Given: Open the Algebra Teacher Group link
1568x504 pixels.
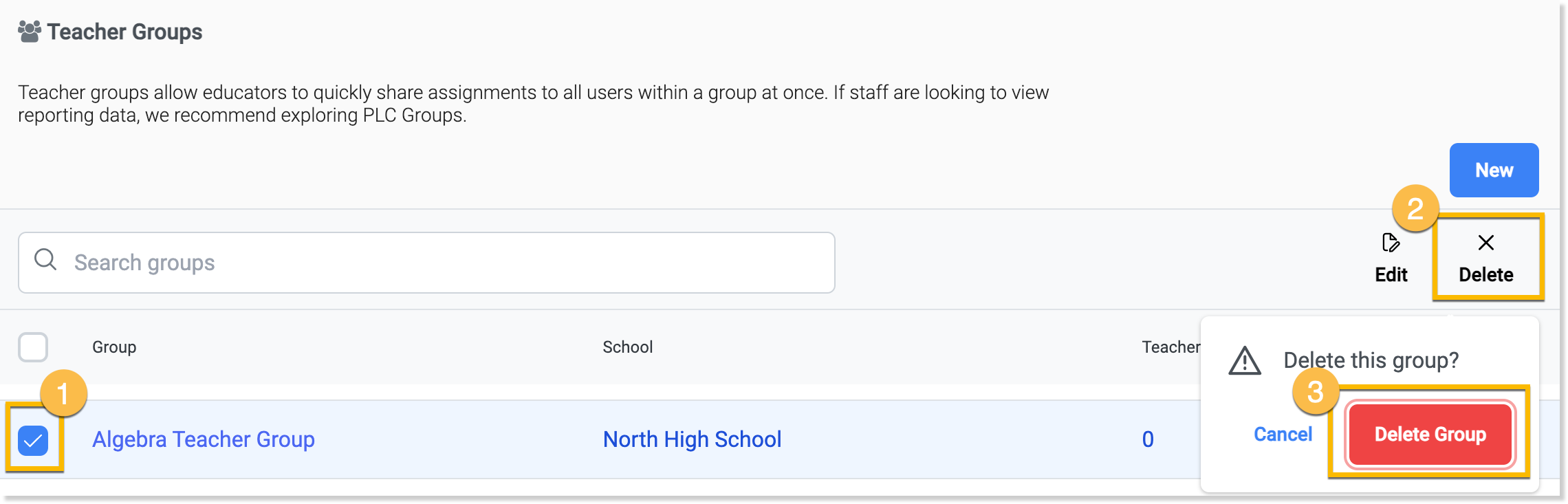Looking at the screenshot, I should pyautogui.click(x=204, y=439).
